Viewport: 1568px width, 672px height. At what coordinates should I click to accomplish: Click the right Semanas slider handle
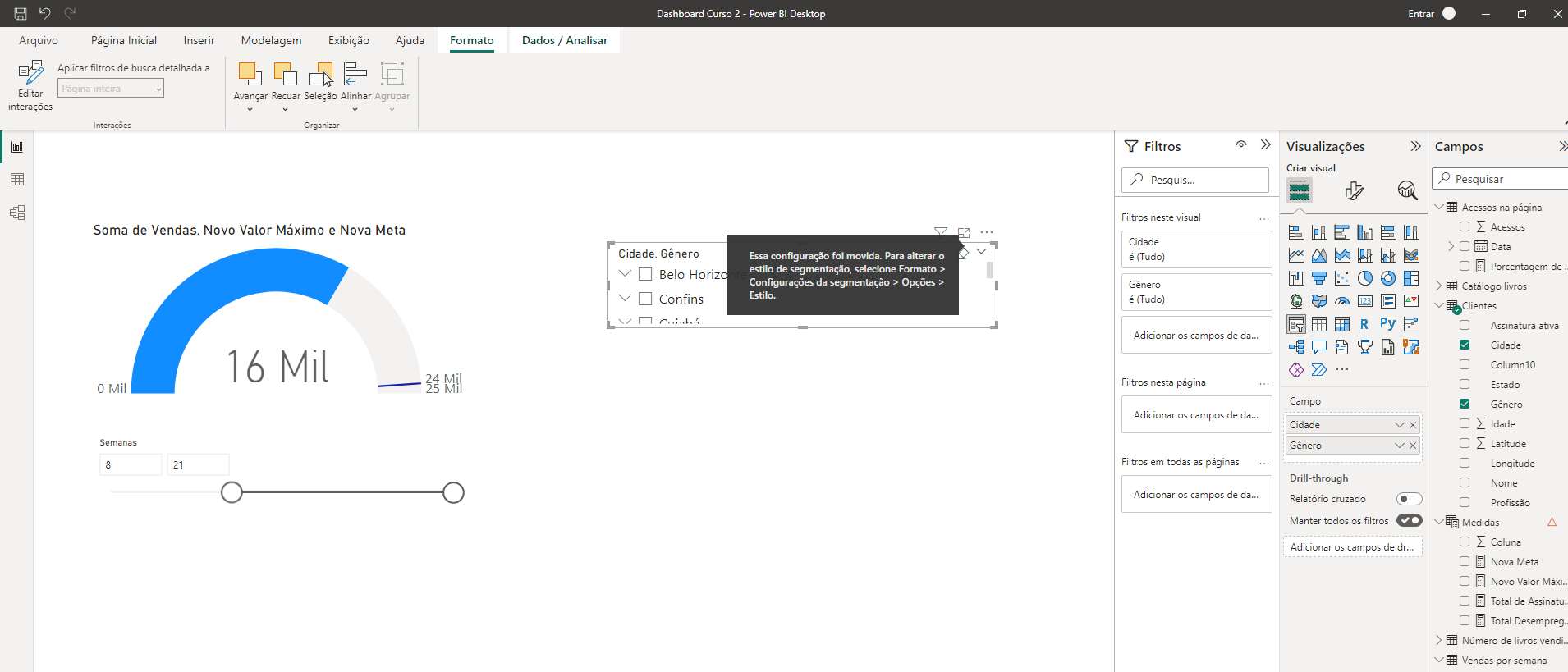[453, 492]
